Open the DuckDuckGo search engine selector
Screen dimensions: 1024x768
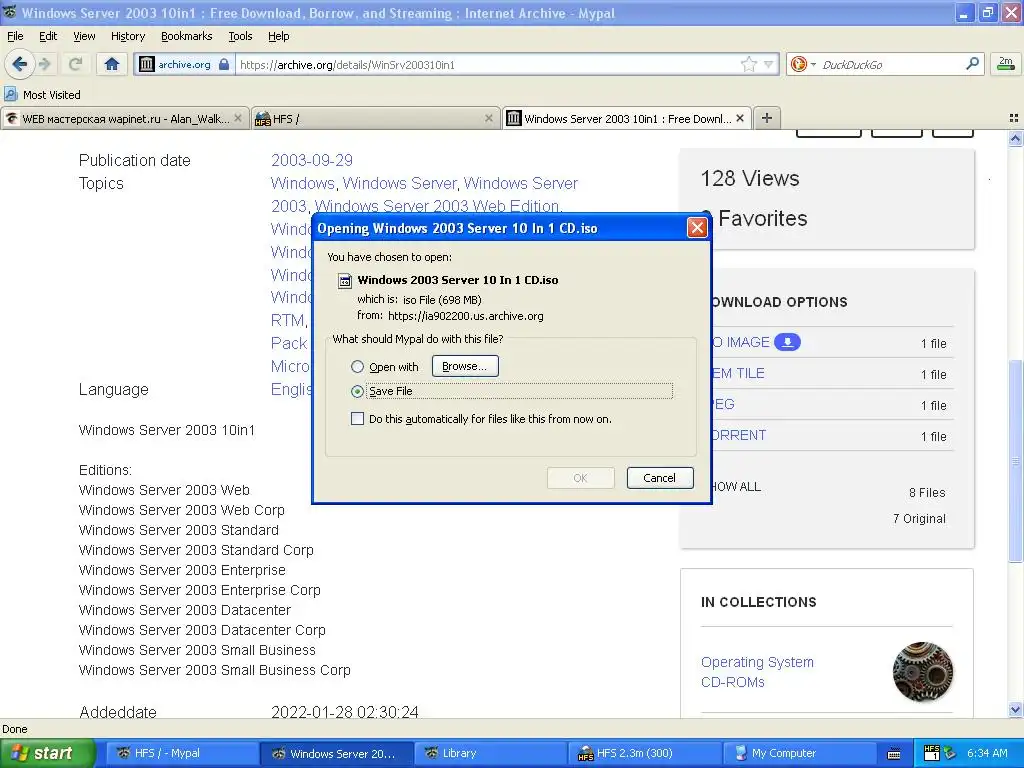803,64
